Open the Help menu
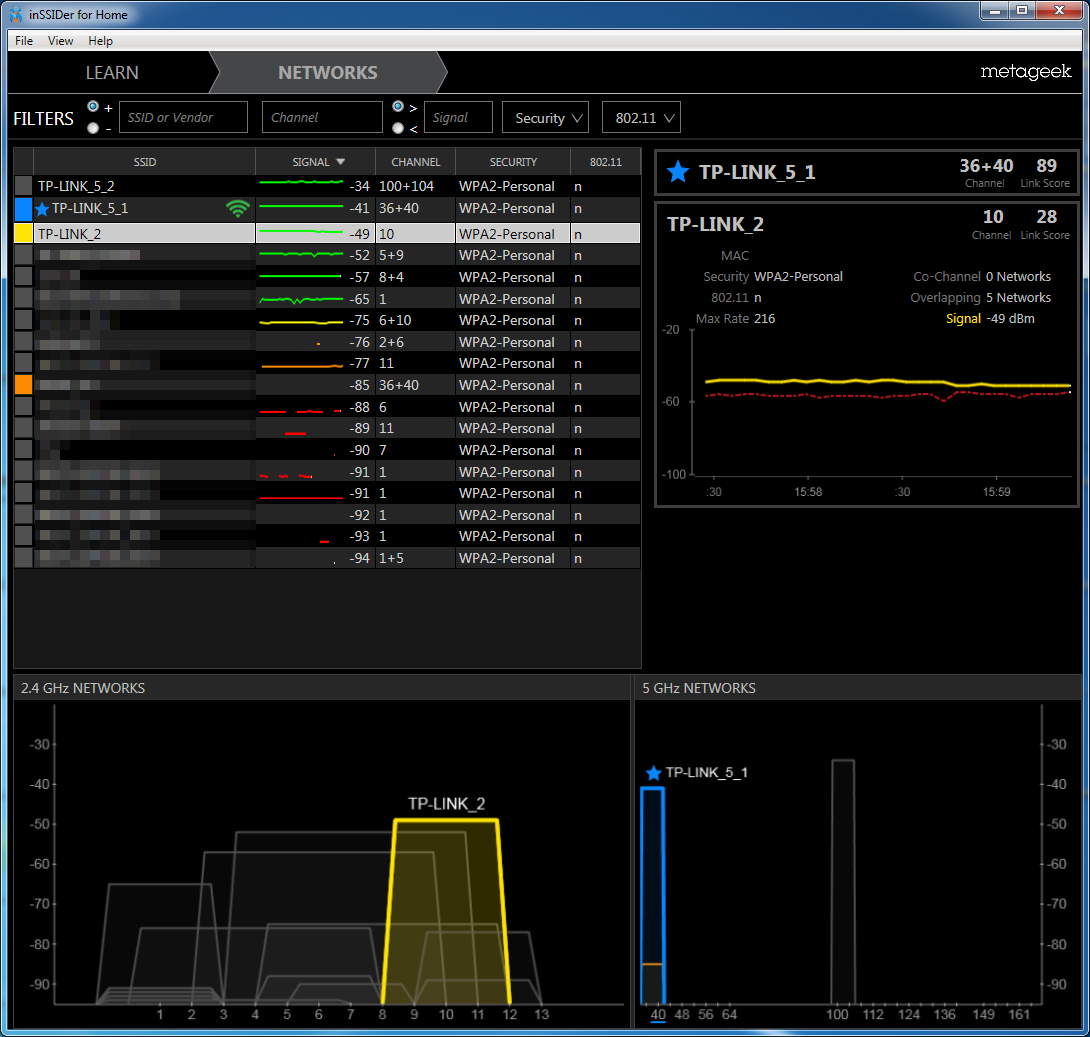Image resolution: width=1090 pixels, height=1037 pixels. (x=100, y=41)
